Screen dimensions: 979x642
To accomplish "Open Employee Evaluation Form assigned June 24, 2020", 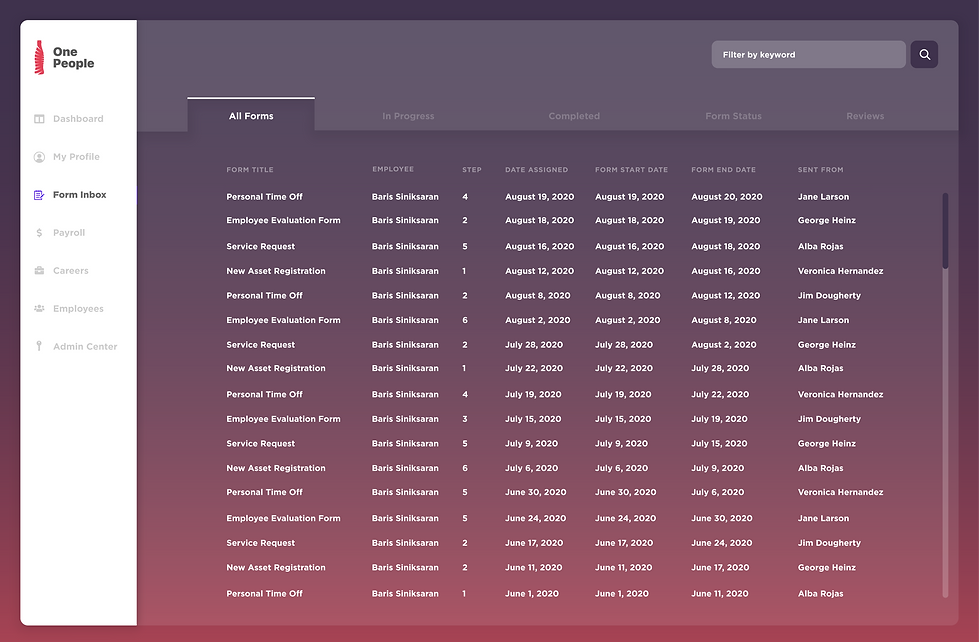I will coord(283,518).
